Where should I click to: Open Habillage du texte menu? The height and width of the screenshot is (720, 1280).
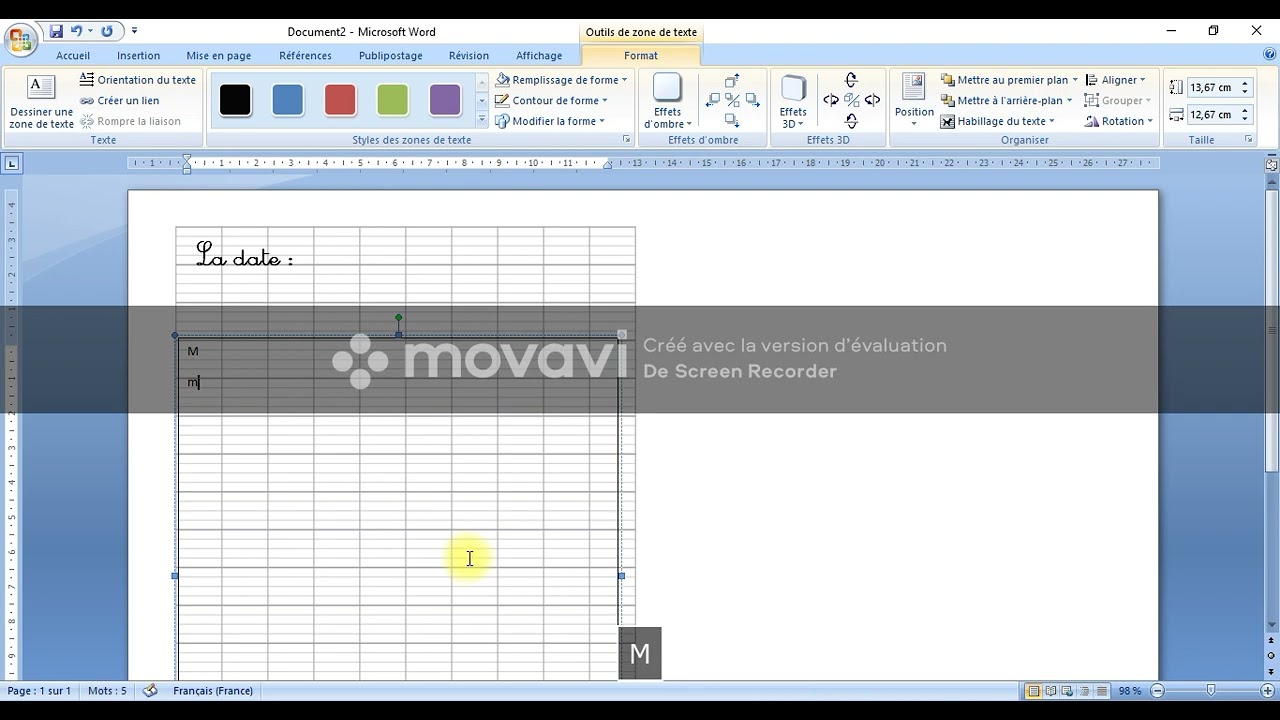click(x=998, y=122)
